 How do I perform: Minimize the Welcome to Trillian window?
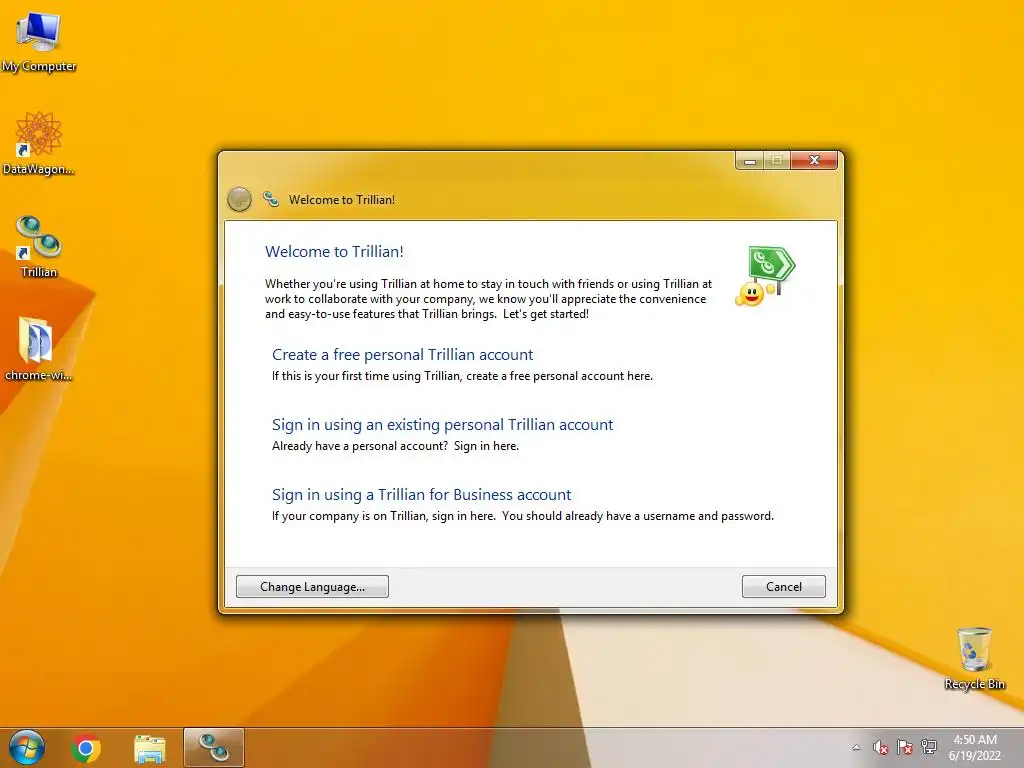[750, 160]
